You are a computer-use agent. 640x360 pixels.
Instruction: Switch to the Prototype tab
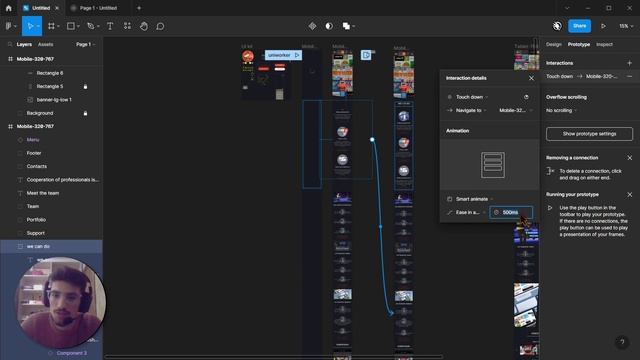[578, 44]
